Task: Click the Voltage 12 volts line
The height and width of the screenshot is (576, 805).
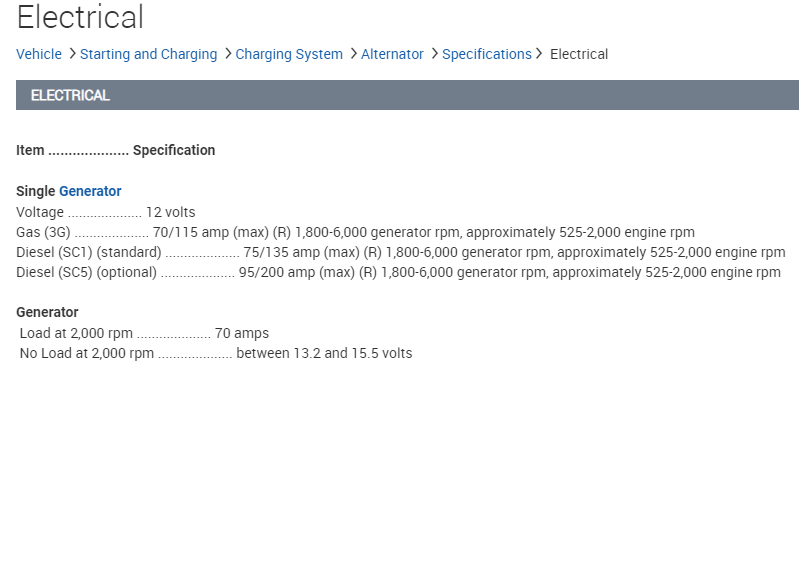Action: click(x=106, y=212)
